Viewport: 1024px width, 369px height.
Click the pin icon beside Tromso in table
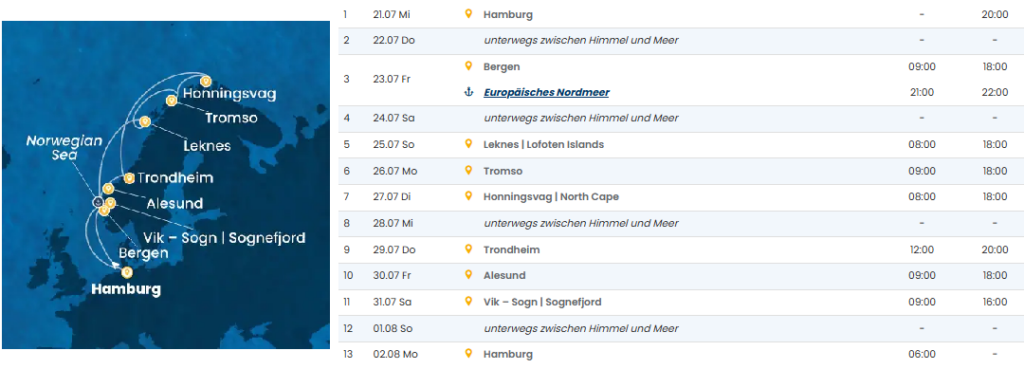[x=468, y=170]
